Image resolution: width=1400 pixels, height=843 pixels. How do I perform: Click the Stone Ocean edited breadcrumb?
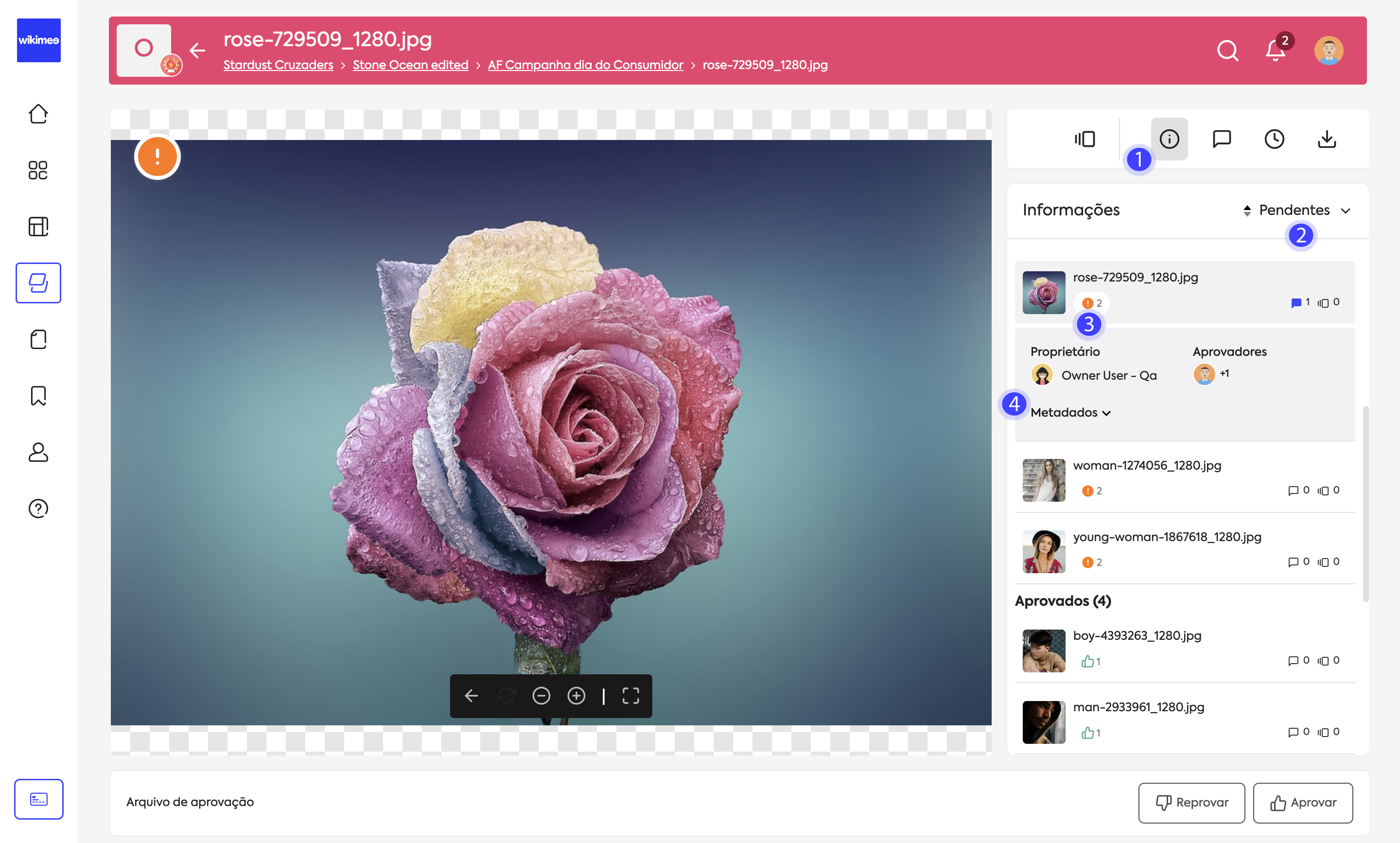click(410, 65)
